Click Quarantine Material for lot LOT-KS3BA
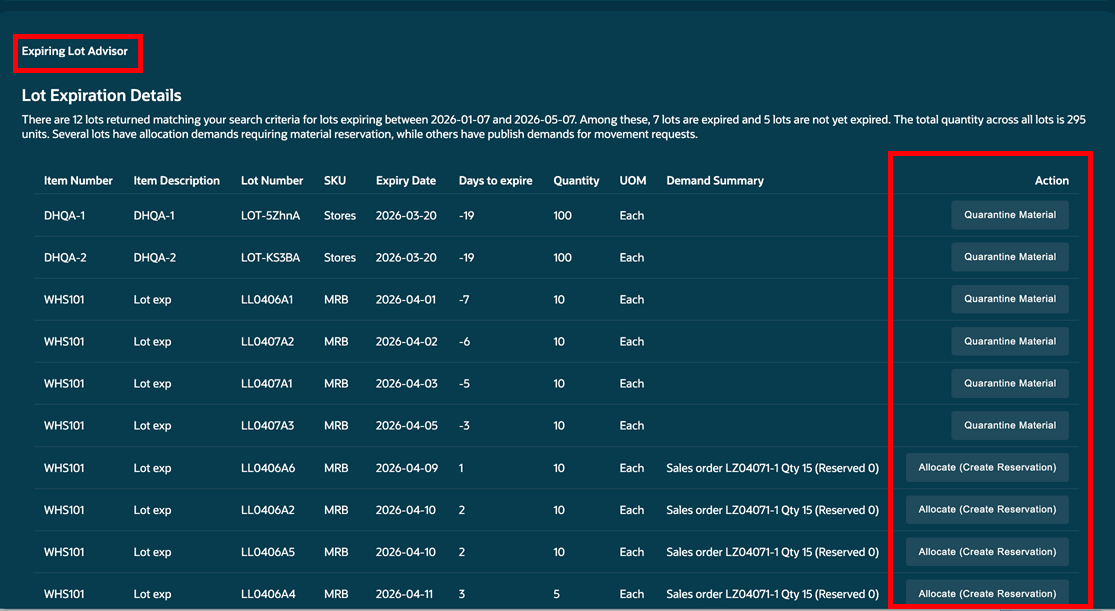Viewport: 1115px width, 611px height. point(1010,257)
